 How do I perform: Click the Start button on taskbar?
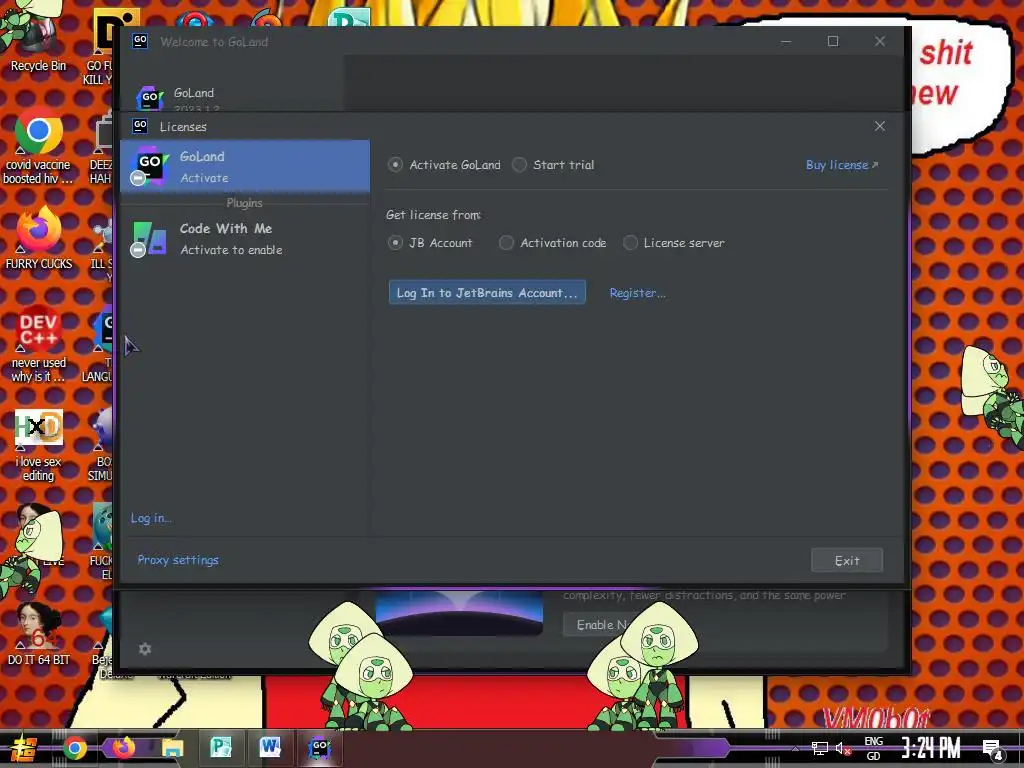pyautogui.click(x=22, y=748)
